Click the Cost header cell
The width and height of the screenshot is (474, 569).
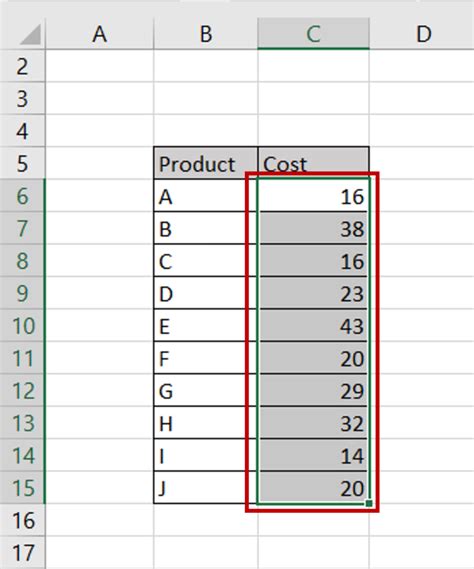(314, 163)
